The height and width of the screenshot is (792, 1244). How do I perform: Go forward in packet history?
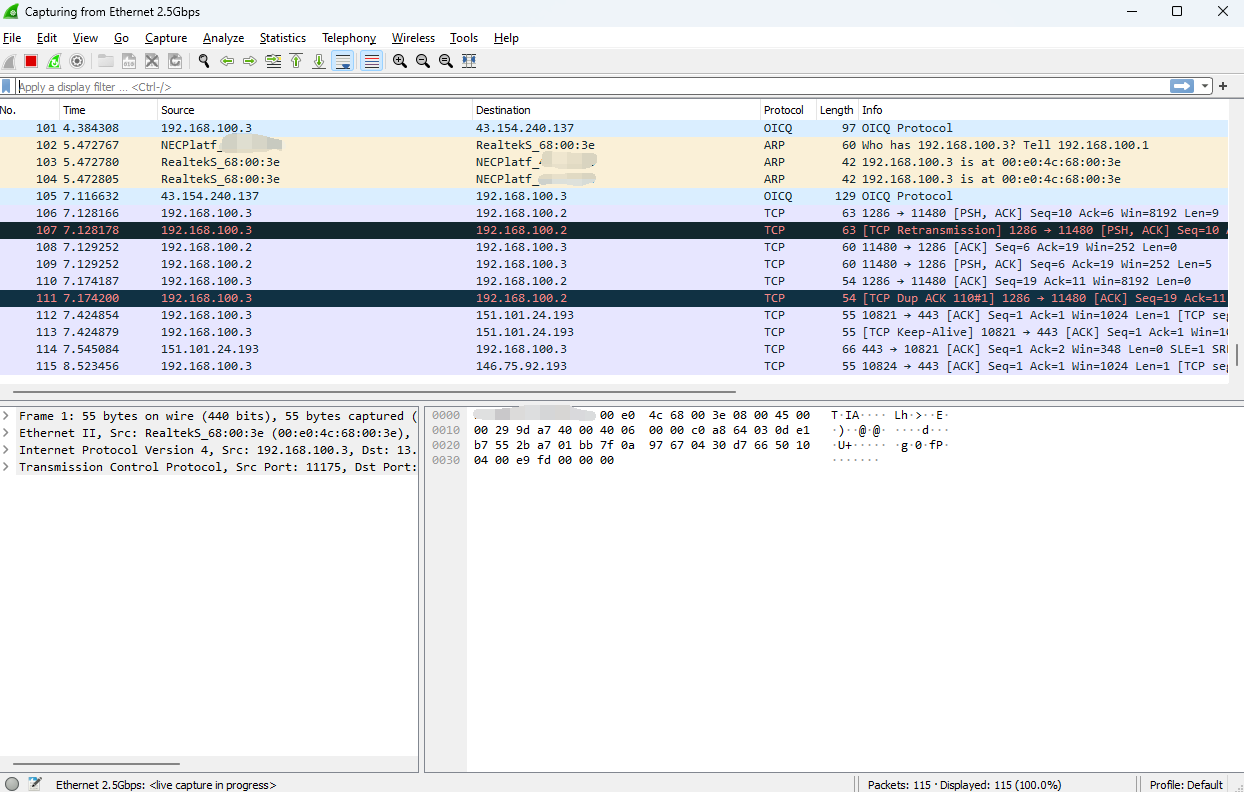click(x=250, y=62)
